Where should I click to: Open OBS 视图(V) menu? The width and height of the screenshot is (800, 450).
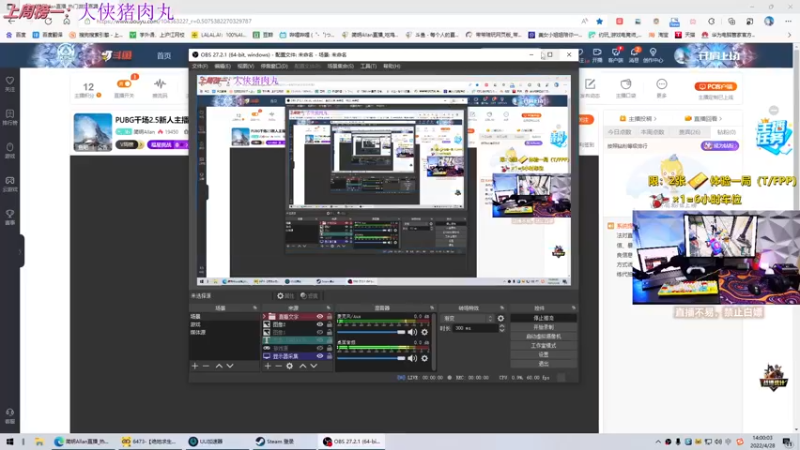(x=245, y=66)
